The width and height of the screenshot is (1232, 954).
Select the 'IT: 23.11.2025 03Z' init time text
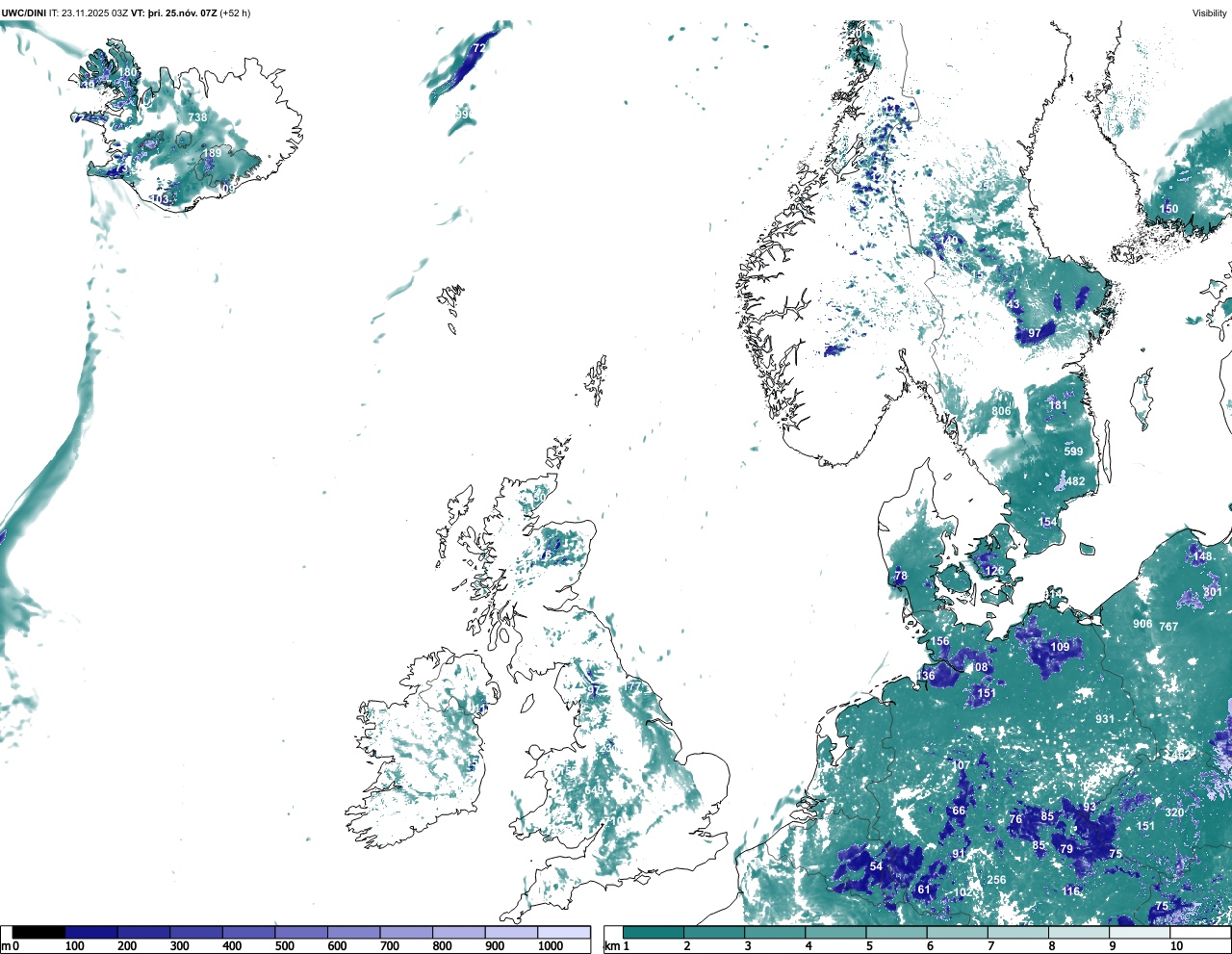coord(89,13)
